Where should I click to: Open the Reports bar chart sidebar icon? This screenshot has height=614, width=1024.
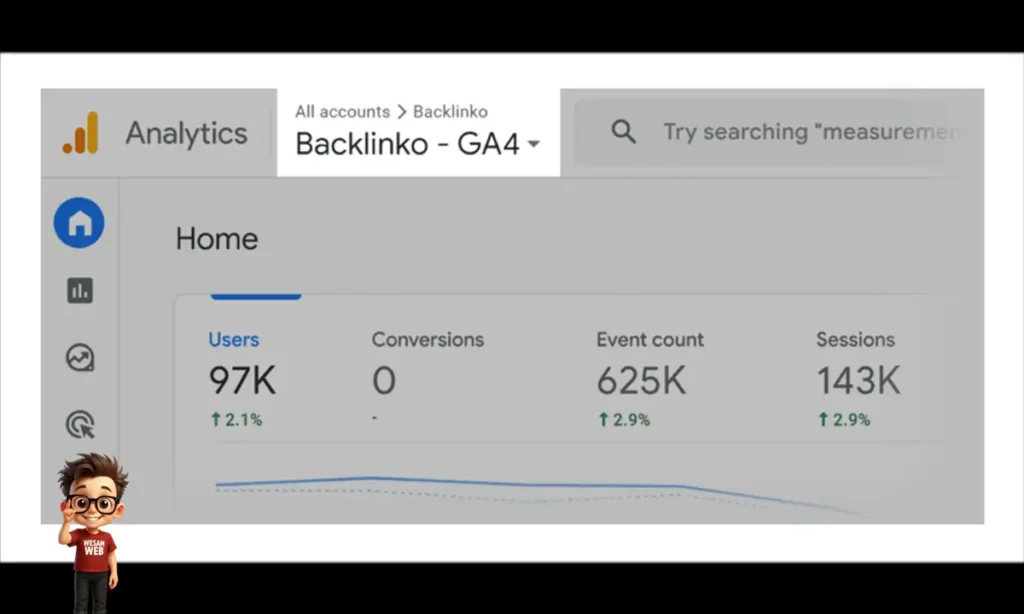tap(79, 291)
